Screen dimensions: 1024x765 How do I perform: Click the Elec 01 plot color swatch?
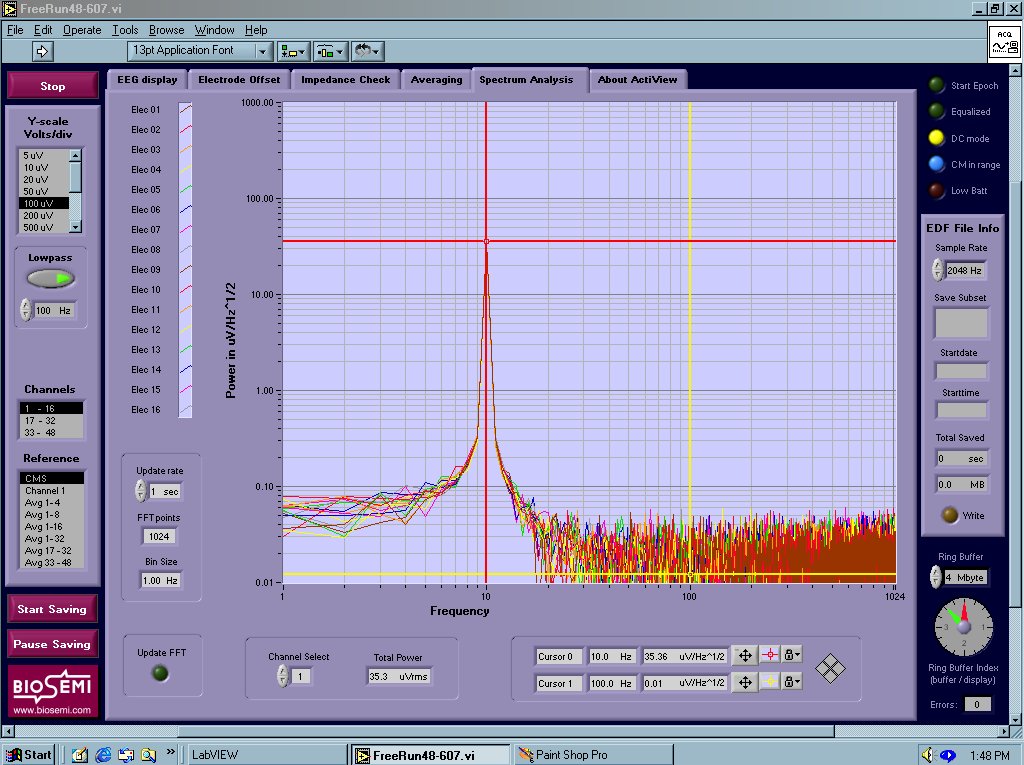coord(184,110)
